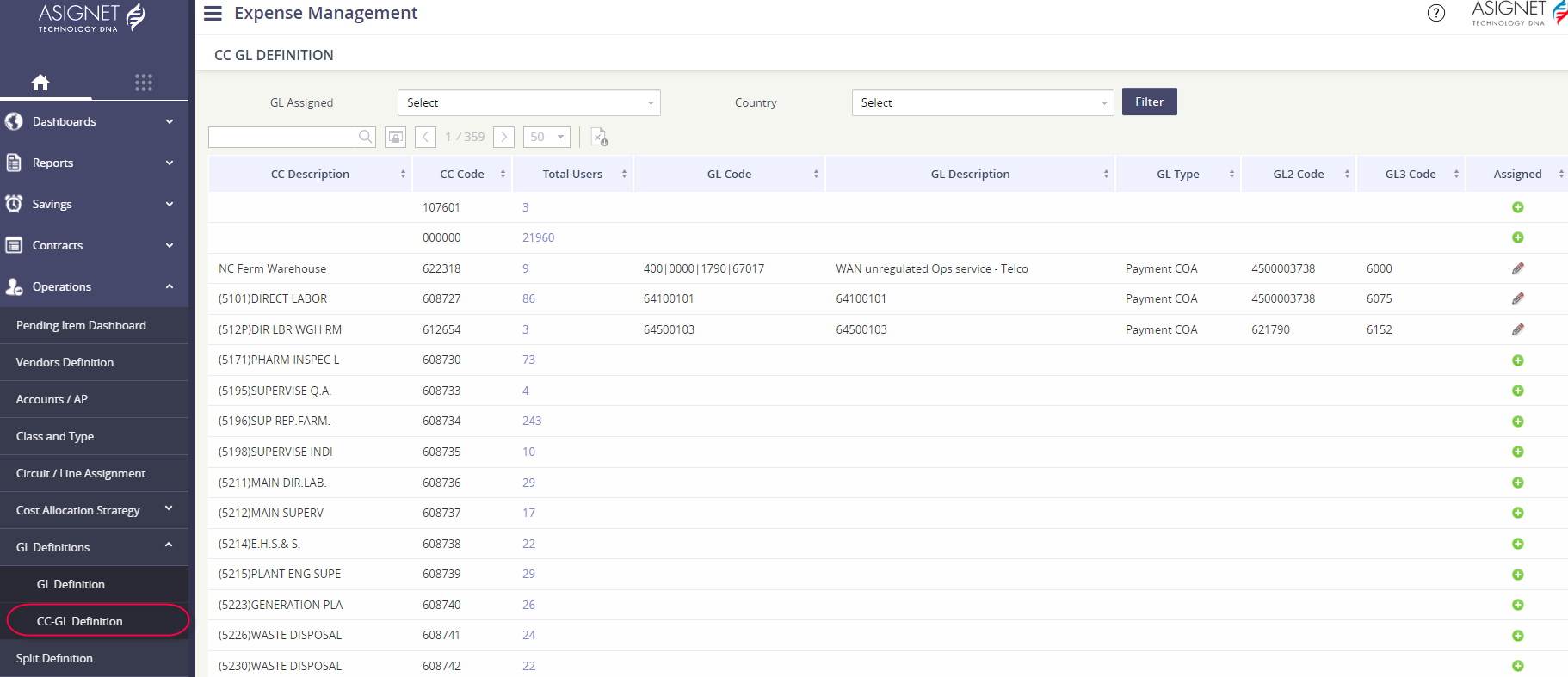Add GL assignment for (5214)E.H.S.& S.
Image resolution: width=1568 pixels, height=677 pixels.
(x=1518, y=544)
